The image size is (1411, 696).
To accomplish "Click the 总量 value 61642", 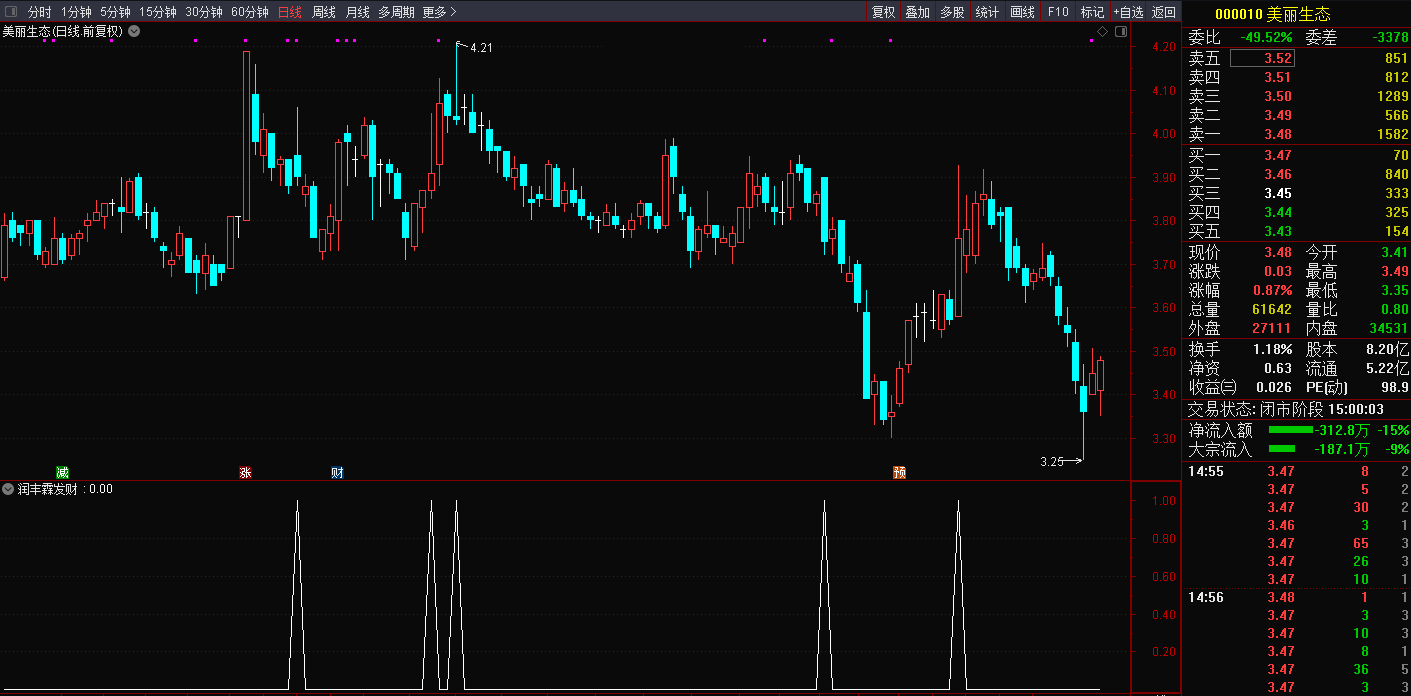I will [1271, 309].
